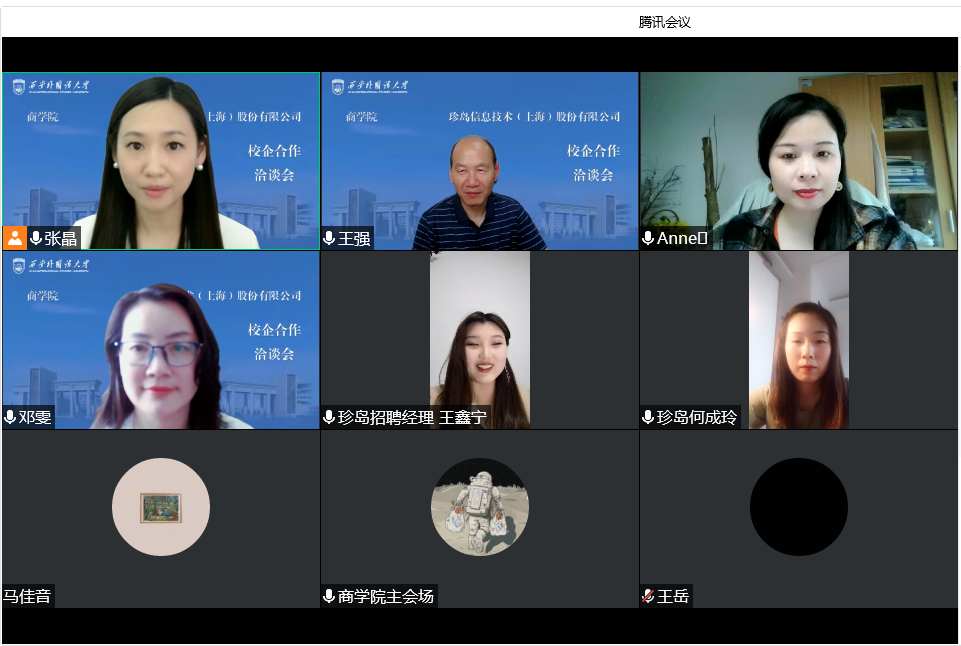The image size is (961, 646).
Task: Click the 张晶 name label
Action: pyautogui.click(x=60, y=238)
